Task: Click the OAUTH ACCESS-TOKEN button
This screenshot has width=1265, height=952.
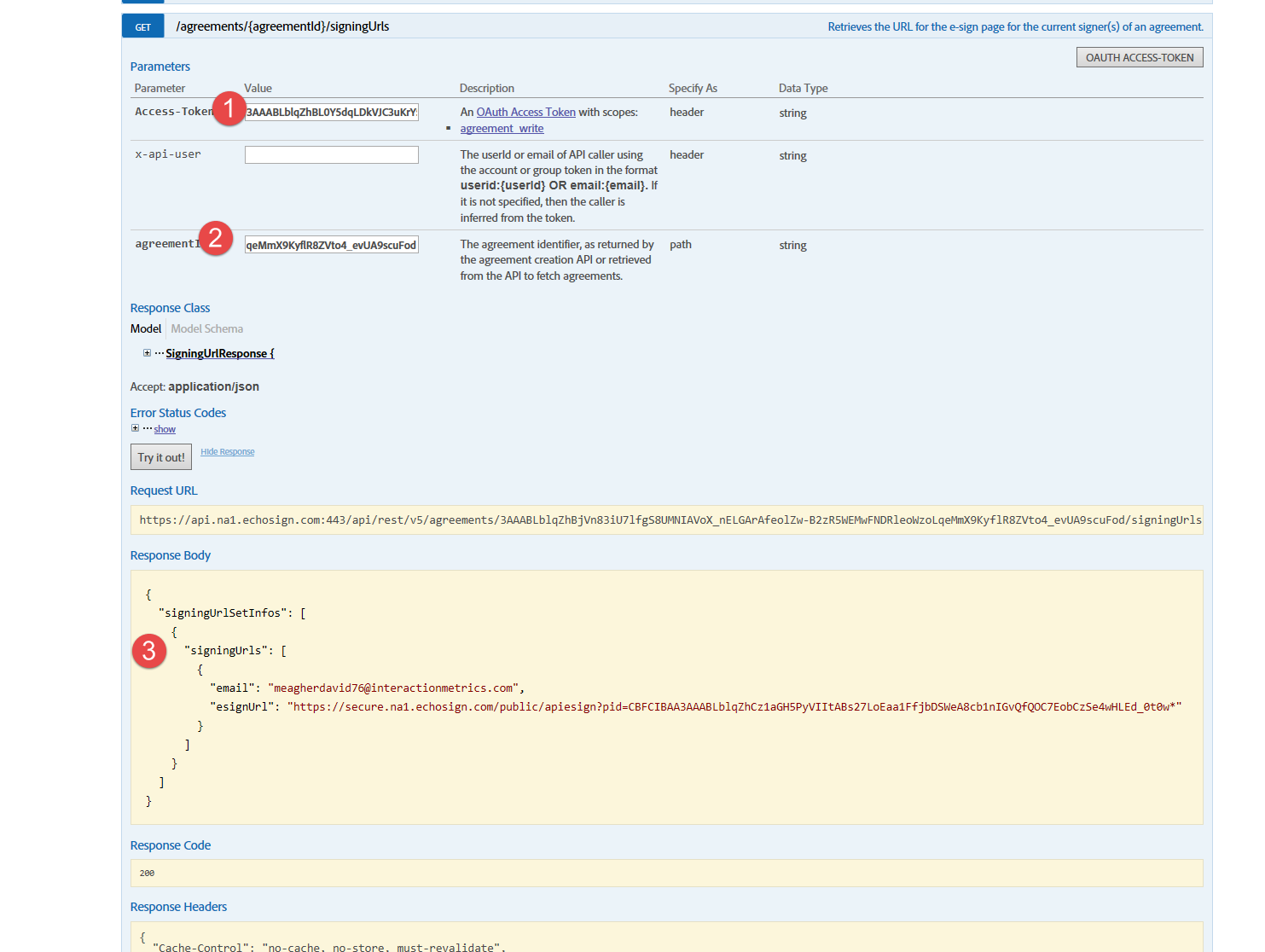Action: tap(1139, 56)
